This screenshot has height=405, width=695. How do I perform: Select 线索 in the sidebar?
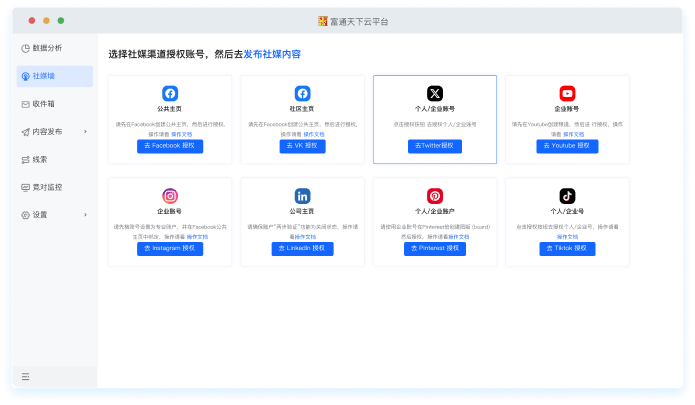(x=40, y=159)
